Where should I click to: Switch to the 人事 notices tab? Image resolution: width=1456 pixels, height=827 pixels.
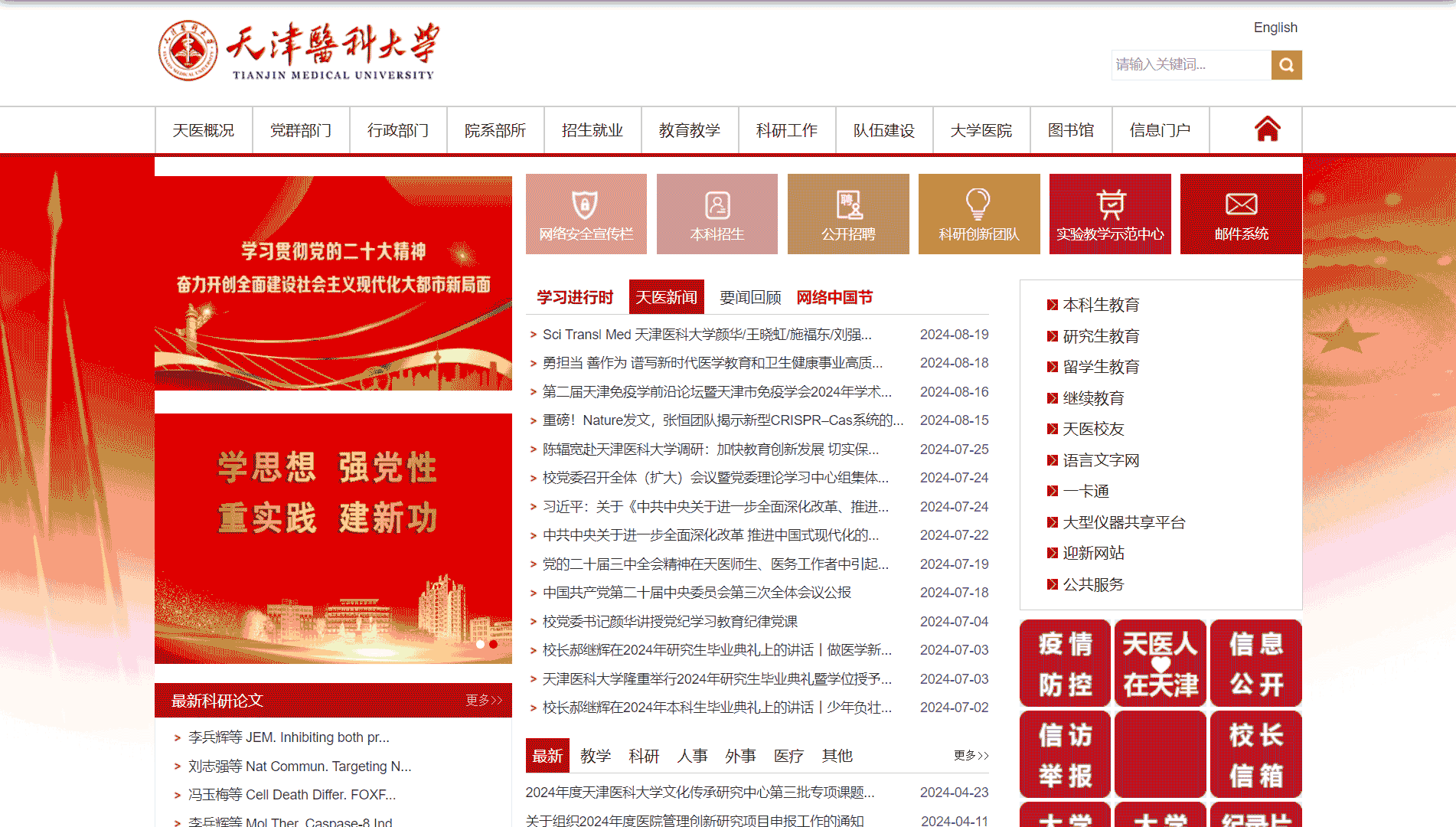(693, 756)
